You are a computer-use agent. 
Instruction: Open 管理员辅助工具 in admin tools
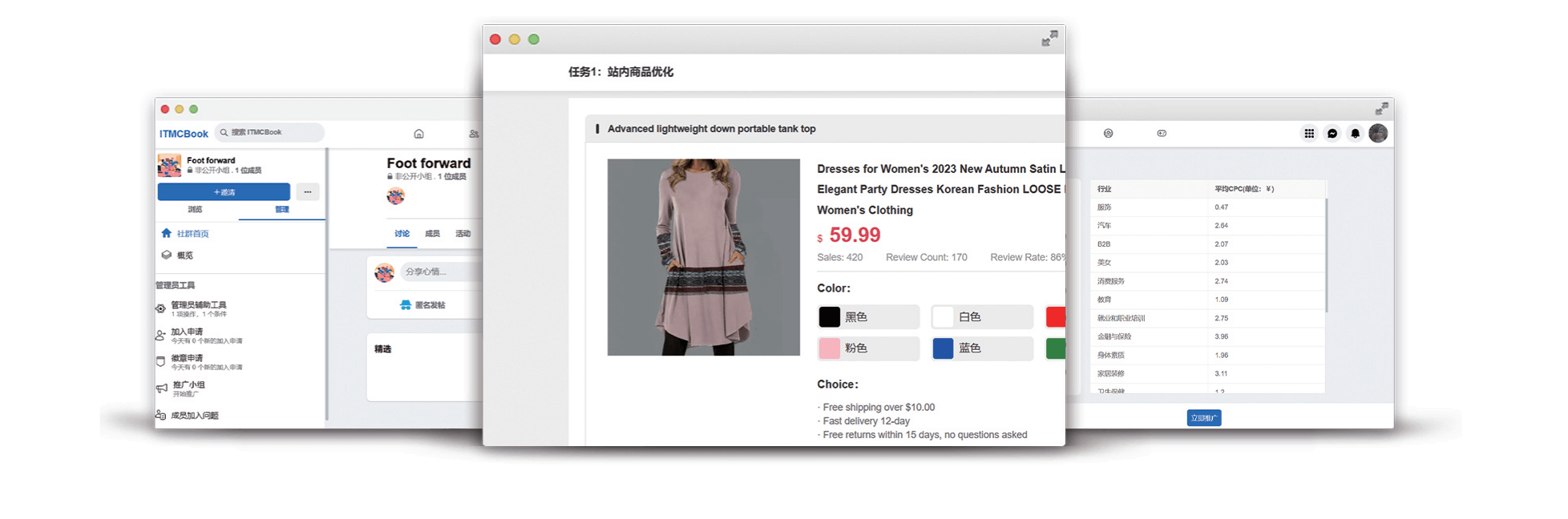(x=198, y=305)
